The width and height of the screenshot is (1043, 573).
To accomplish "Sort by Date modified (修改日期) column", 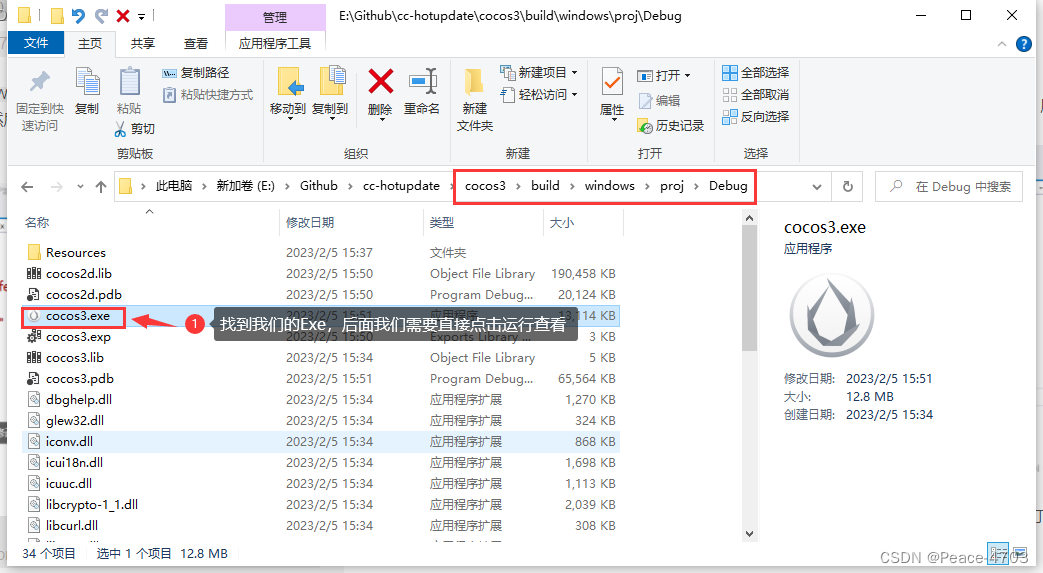I will tap(351, 222).
